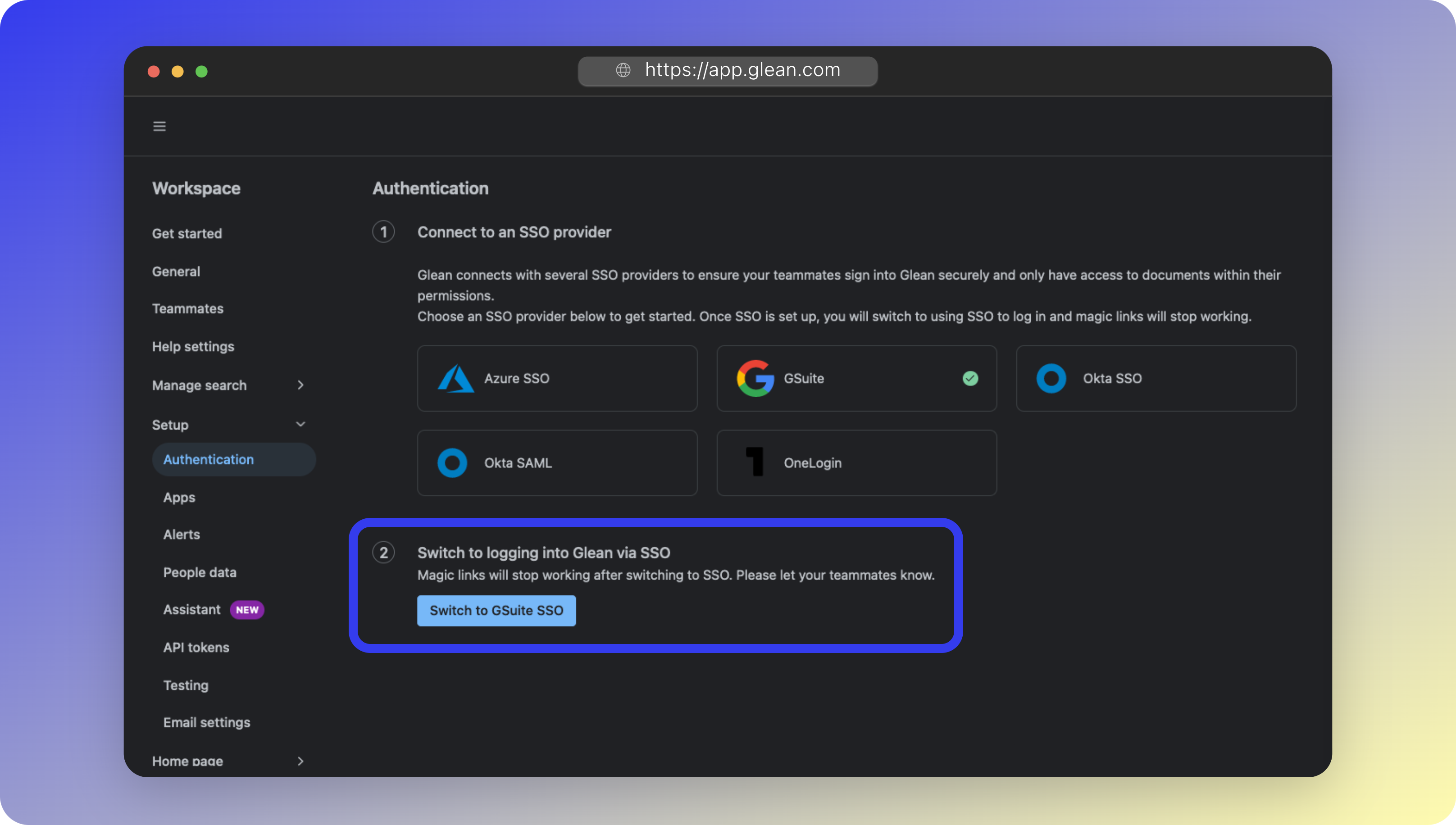
Task: Open the API tokens section
Action: coord(196,647)
